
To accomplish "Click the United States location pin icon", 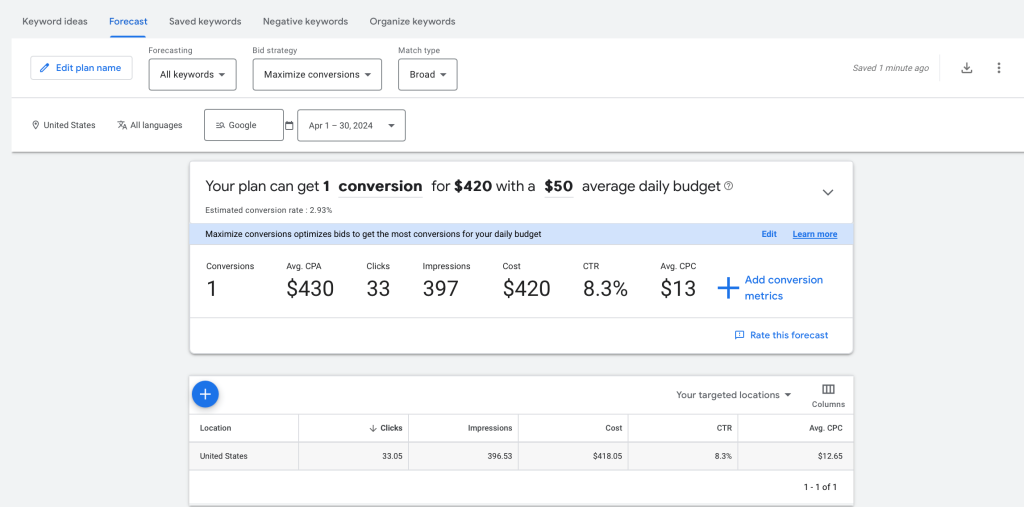I will 35,125.
